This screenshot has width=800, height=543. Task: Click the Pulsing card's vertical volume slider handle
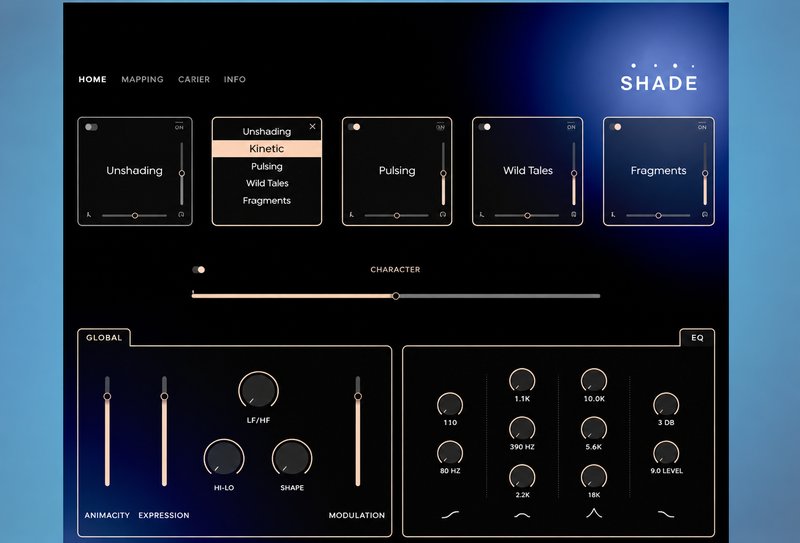(443, 174)
